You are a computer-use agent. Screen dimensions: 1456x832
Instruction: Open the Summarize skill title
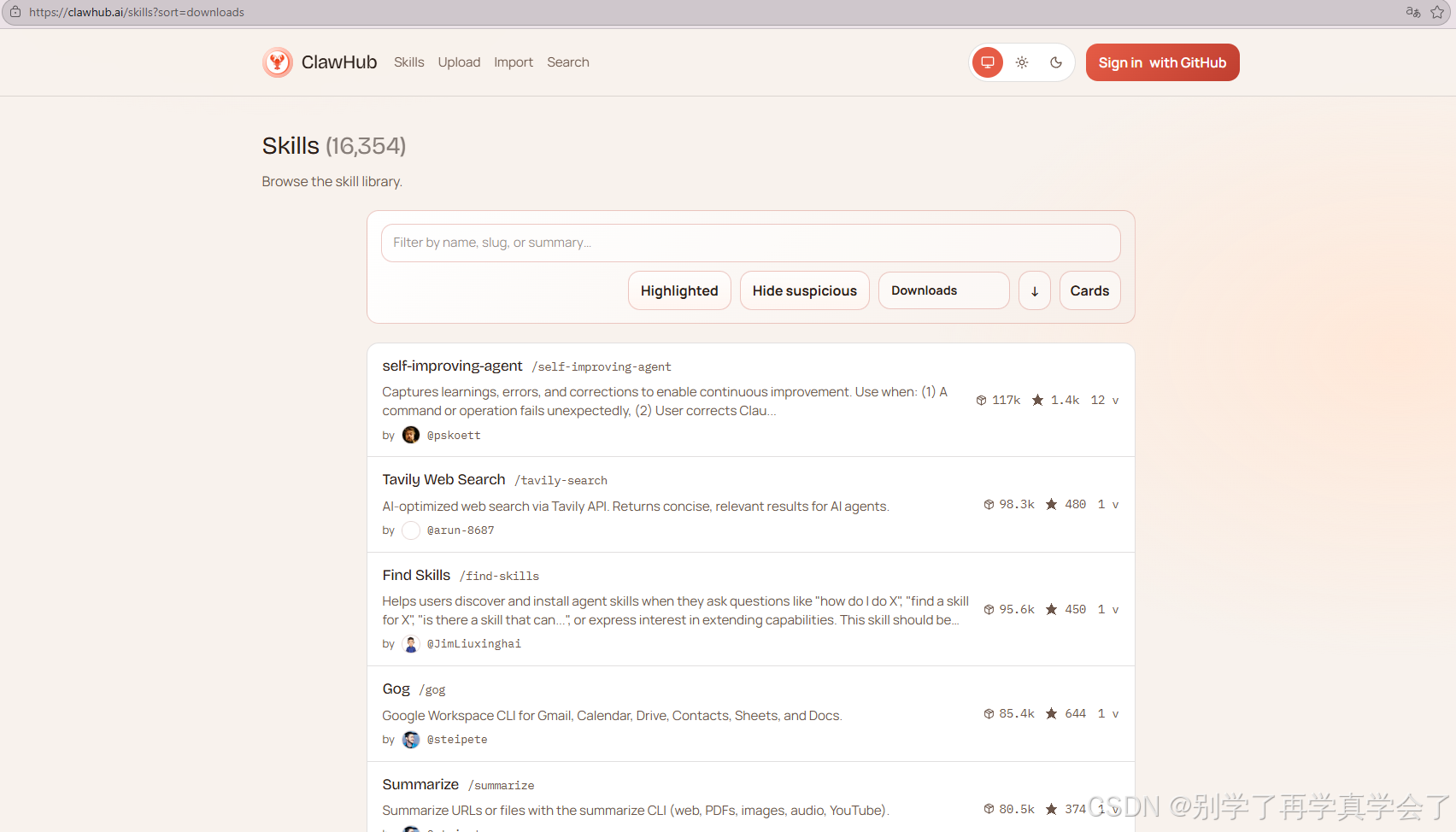tap(420, 784)
